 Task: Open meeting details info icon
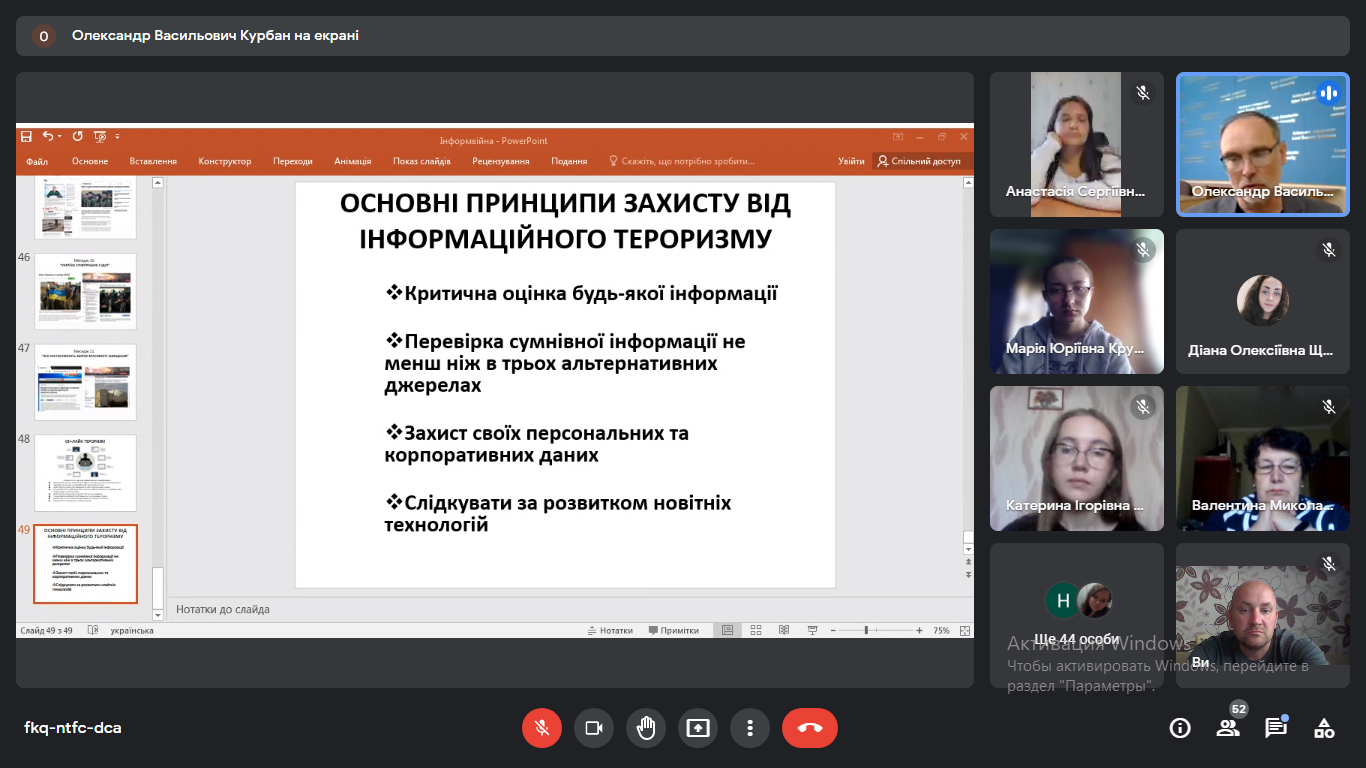coord(1180,728)
